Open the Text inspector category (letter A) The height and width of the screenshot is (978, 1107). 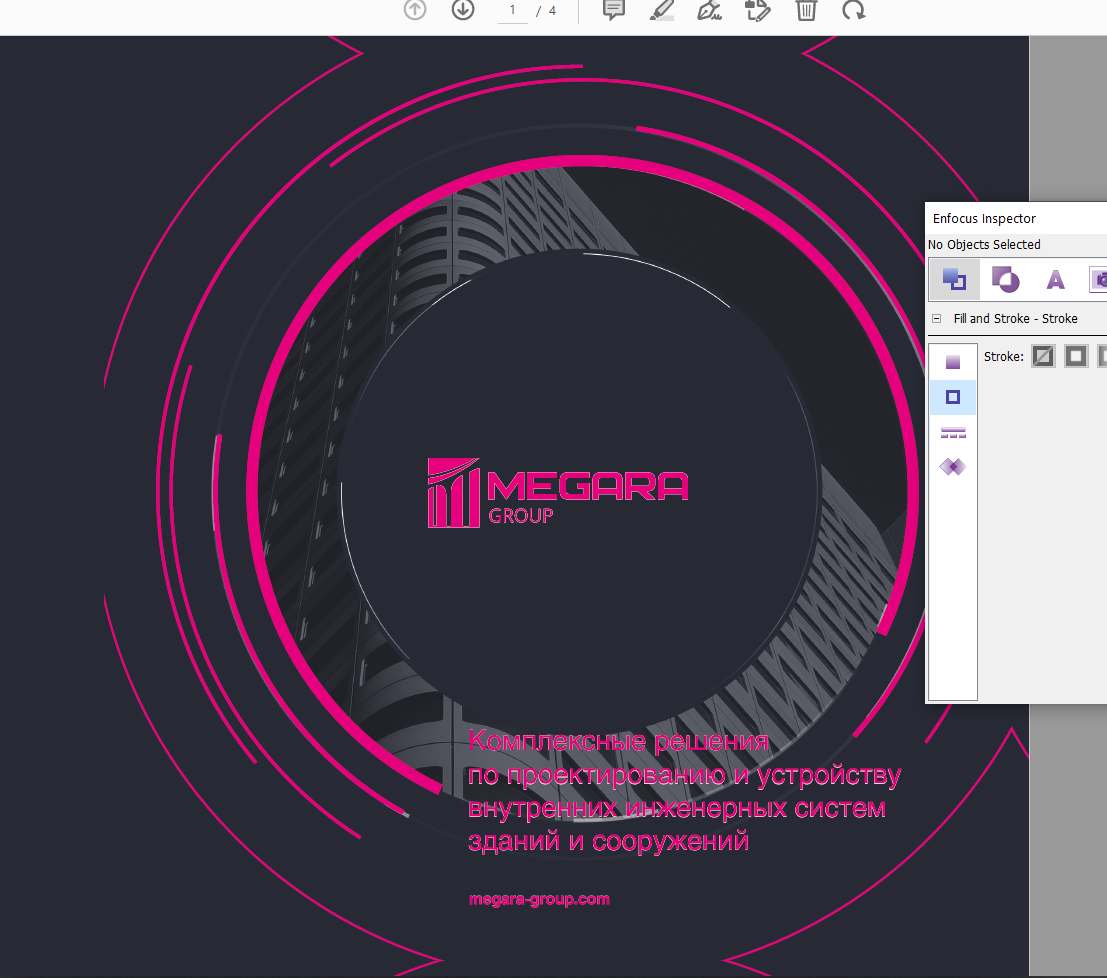pos(1055,280)
